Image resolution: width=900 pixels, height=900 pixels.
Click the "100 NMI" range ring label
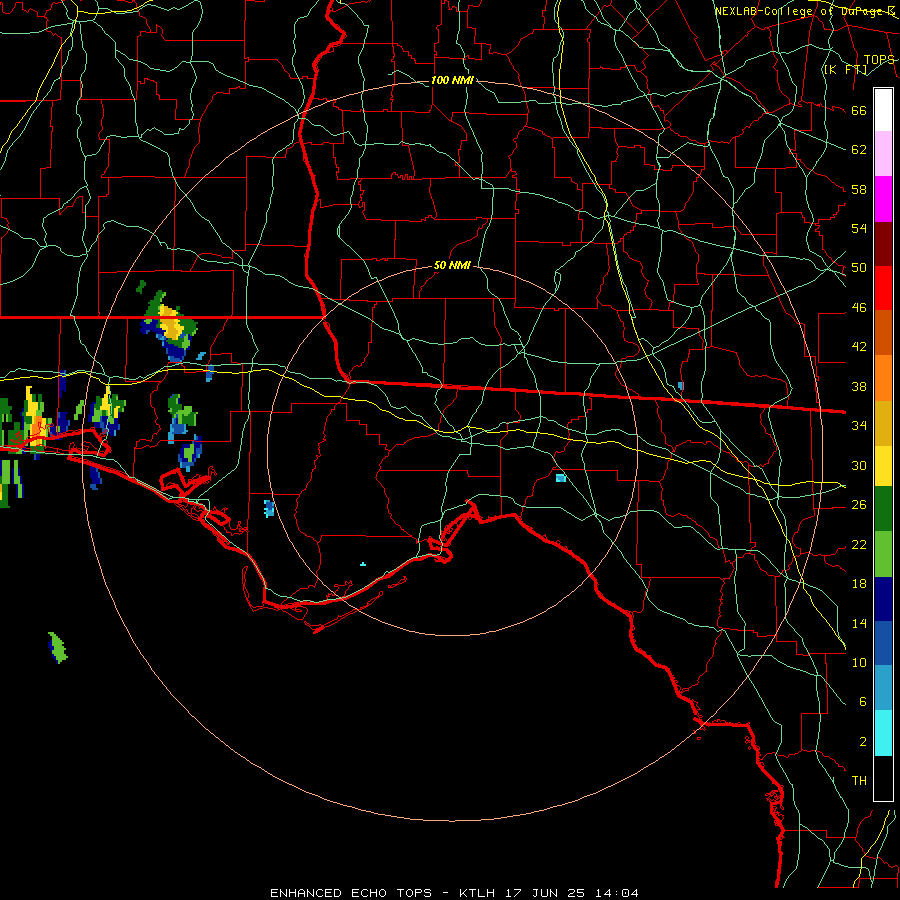(x=452, y=80)
